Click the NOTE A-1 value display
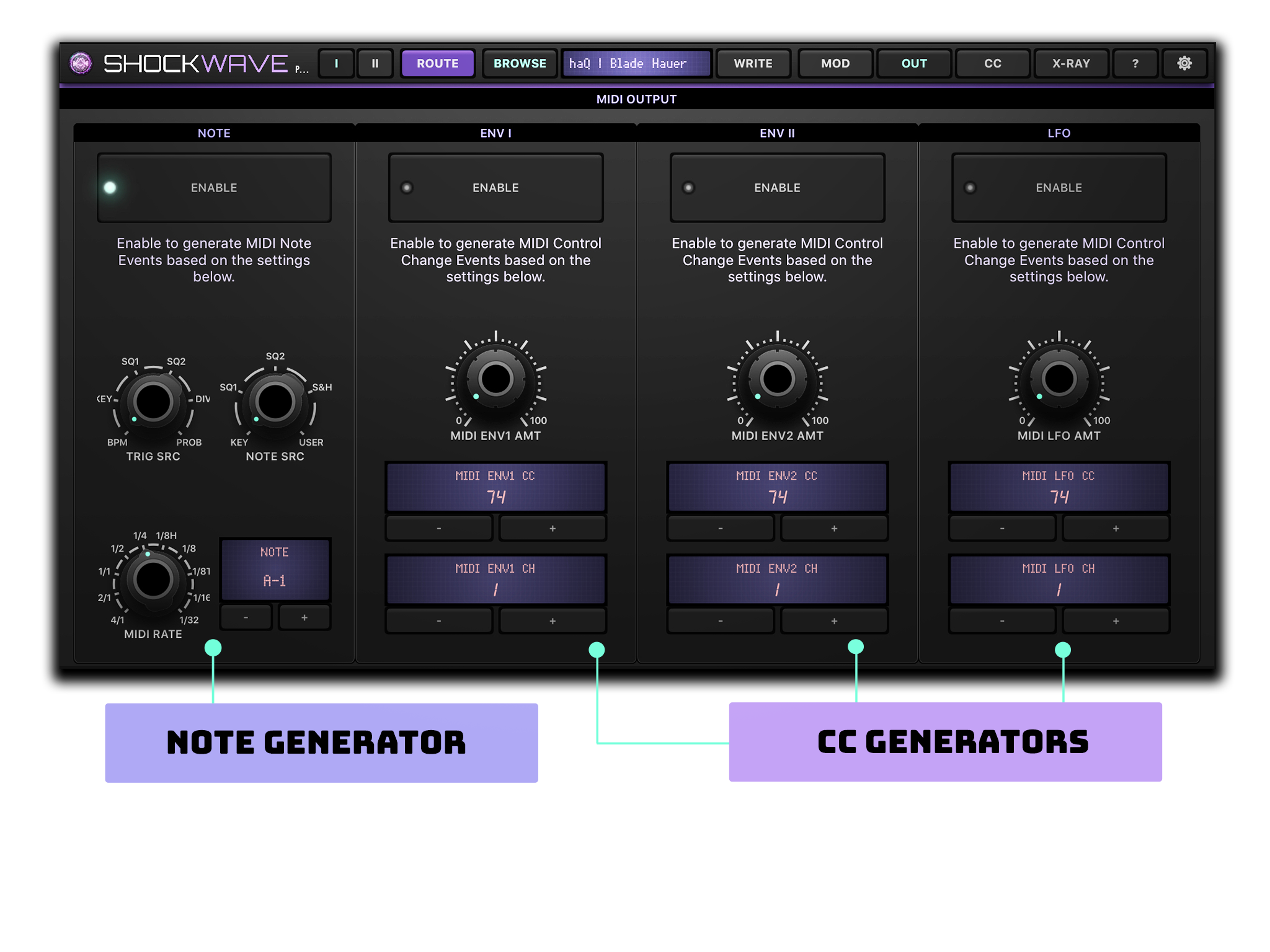The image size is (1270, 952). click(275, 569)
